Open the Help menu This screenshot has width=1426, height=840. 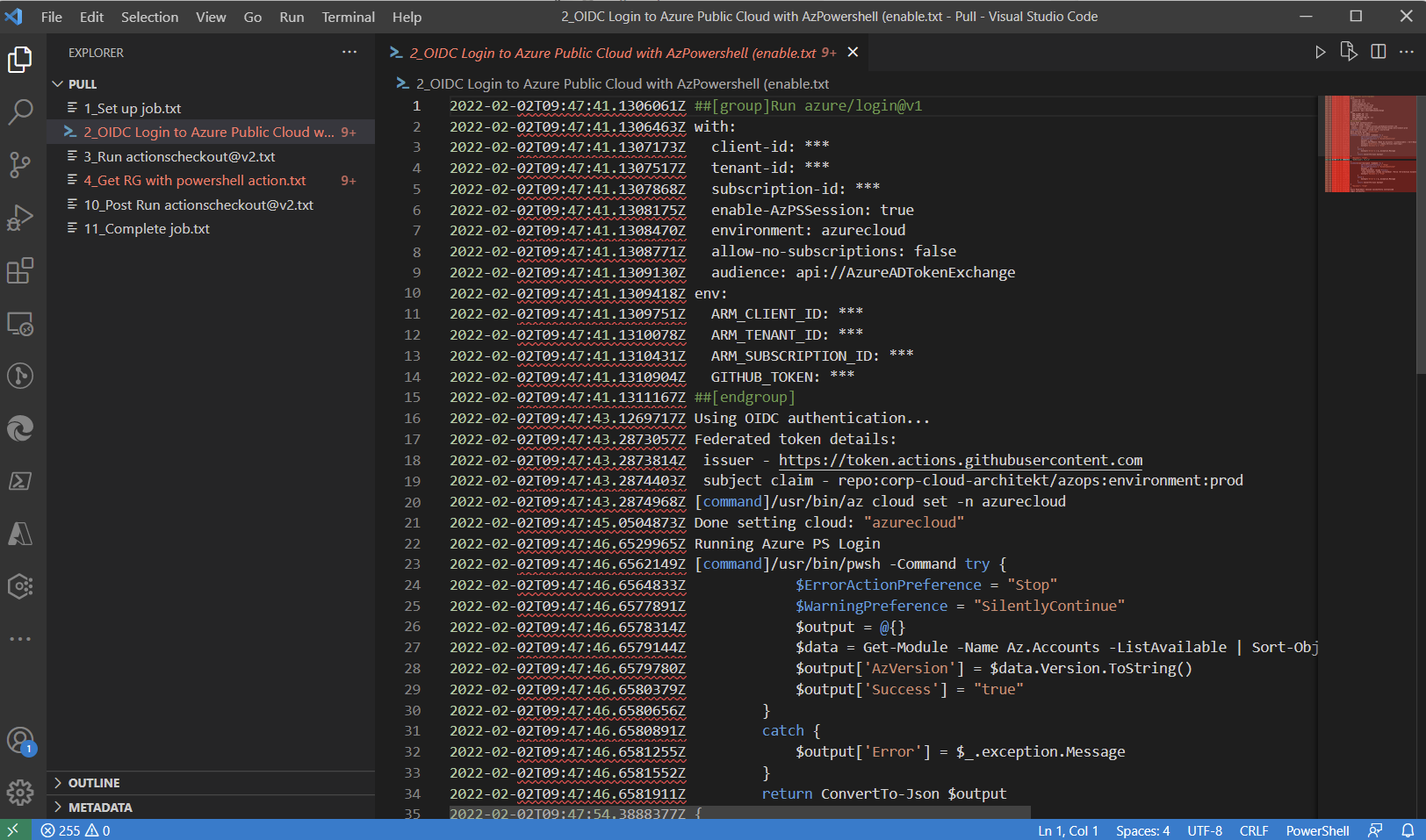(407, 17)
